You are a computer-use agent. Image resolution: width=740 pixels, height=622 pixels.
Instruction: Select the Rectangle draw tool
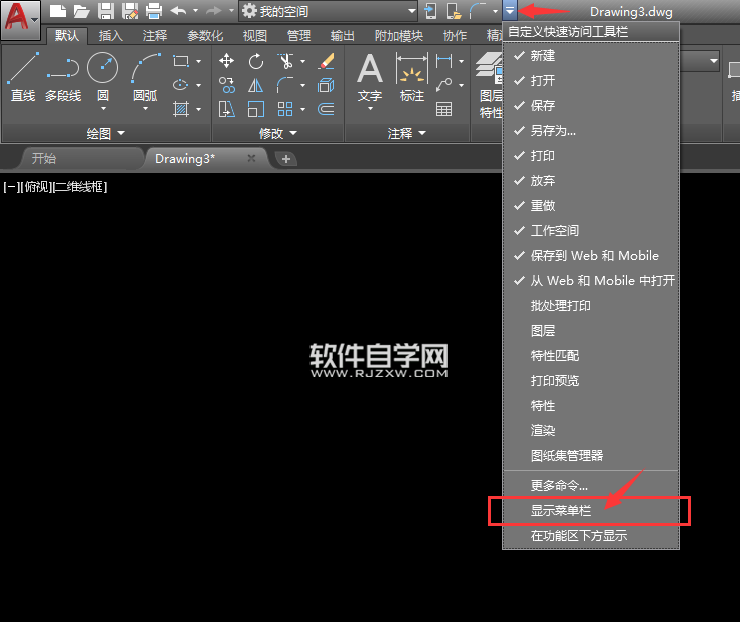click(181, 61)
